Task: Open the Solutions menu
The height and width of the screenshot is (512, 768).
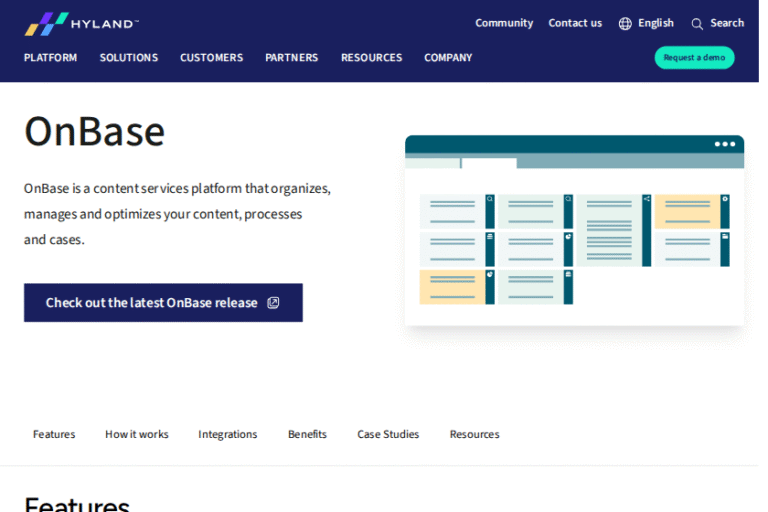Action: click(128, 58)
